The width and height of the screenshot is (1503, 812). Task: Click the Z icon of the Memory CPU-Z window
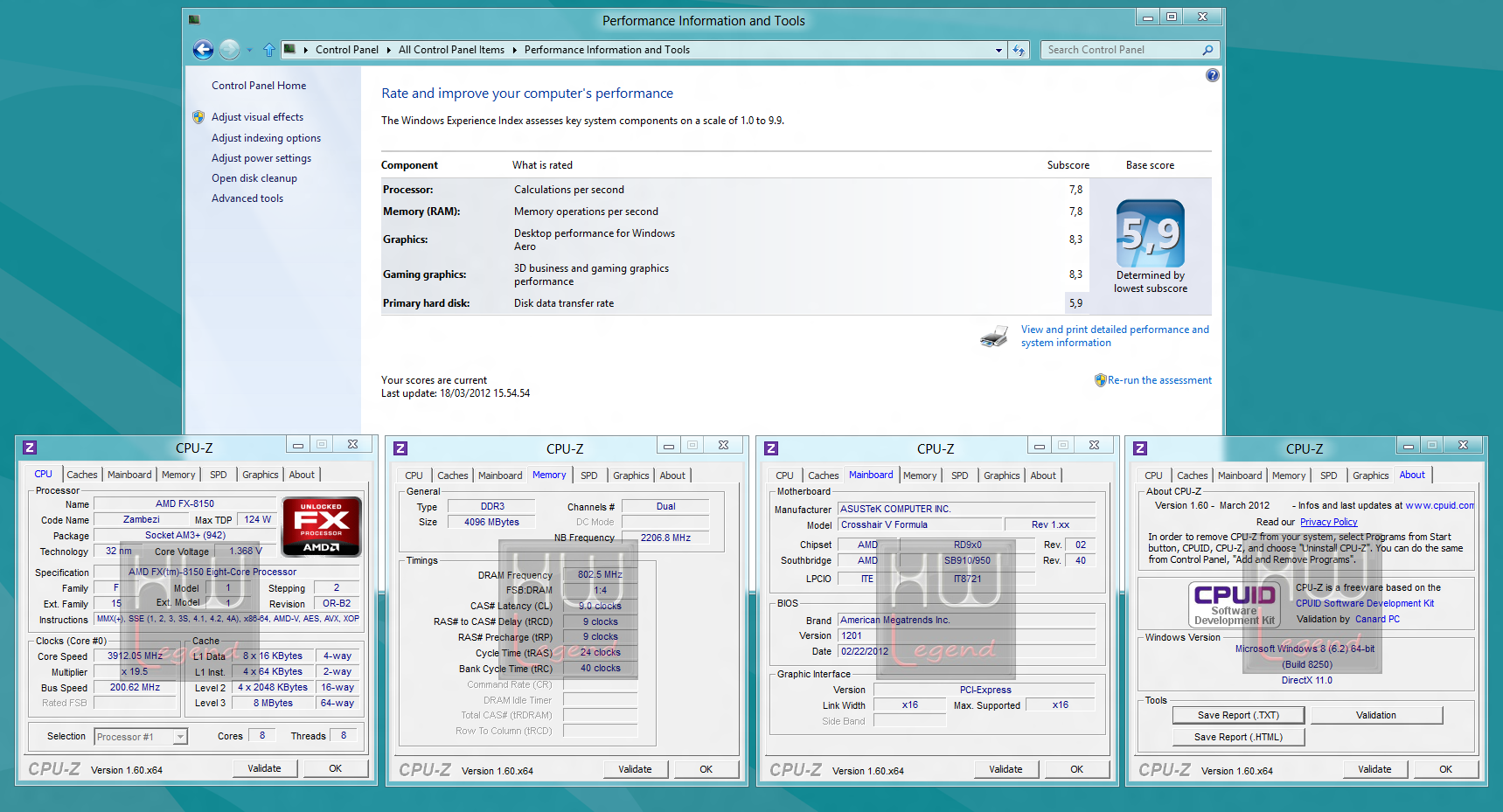(400, 448)
